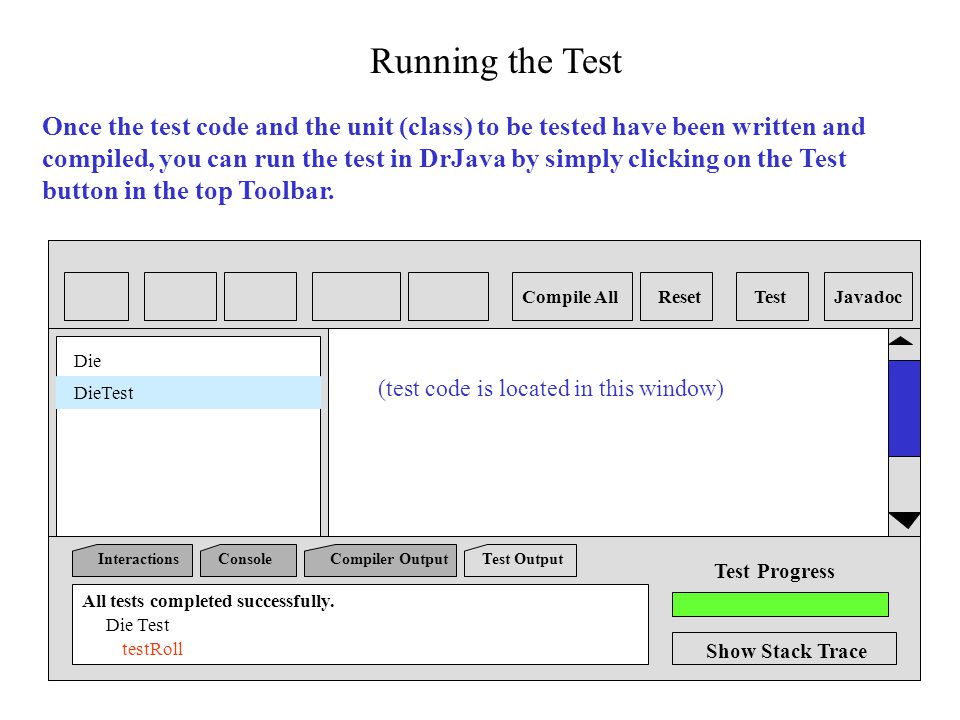Click the Compile All toolbar button
Screen dimensions: 960x720
click(572, 296)
